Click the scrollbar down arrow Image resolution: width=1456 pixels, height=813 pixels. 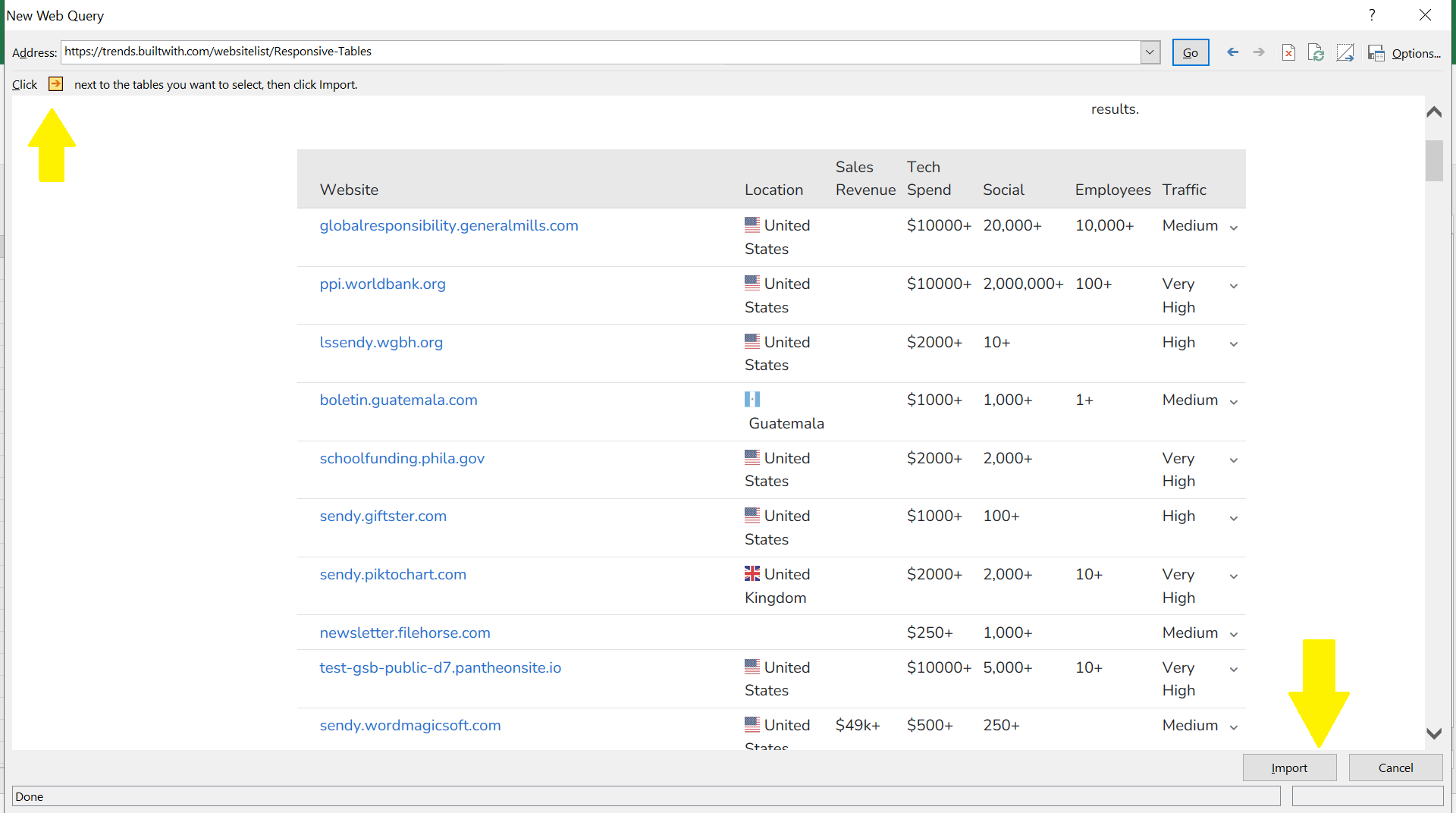[x=1433, y=733]
